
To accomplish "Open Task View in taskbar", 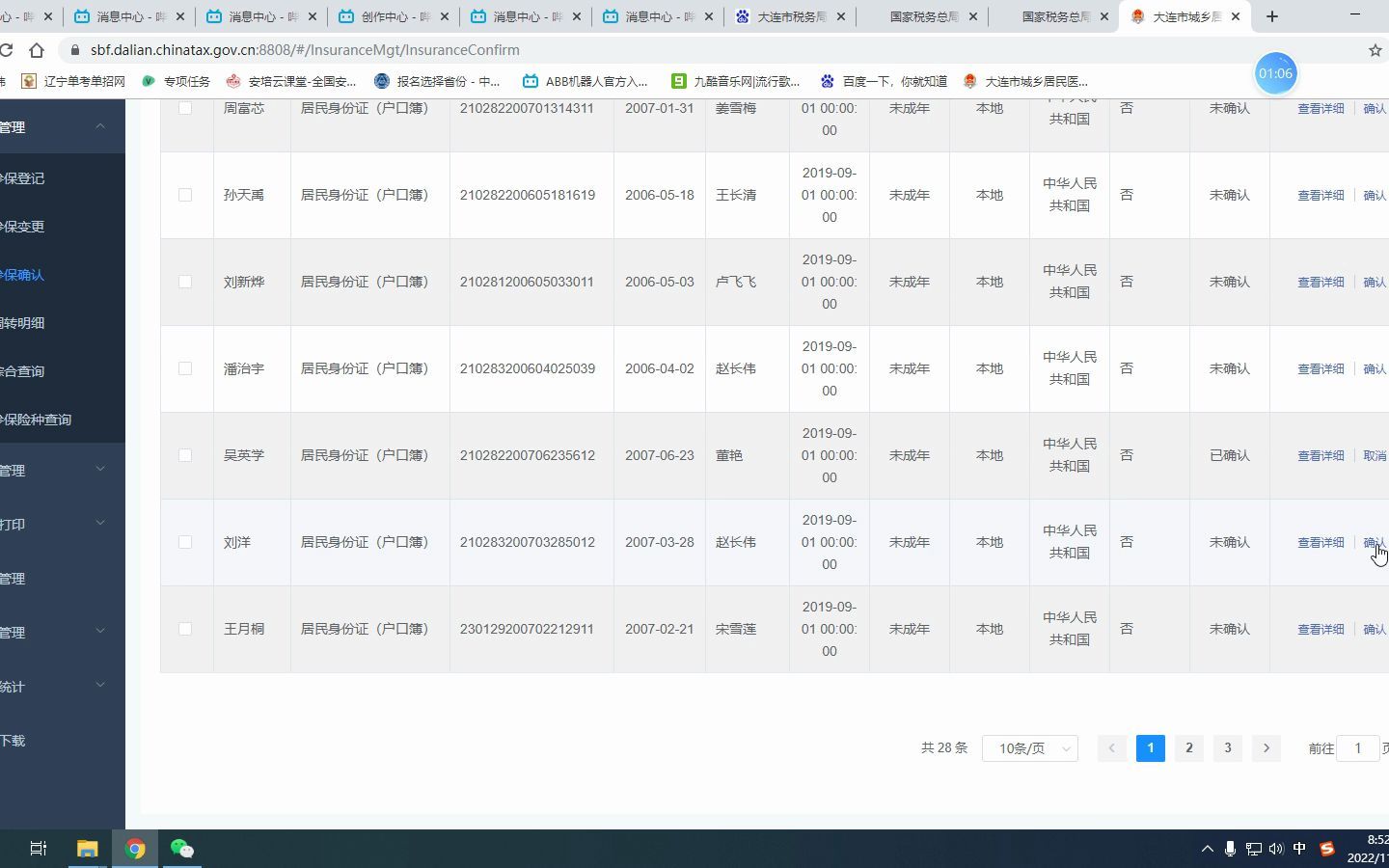I will (x=39, y=849).
